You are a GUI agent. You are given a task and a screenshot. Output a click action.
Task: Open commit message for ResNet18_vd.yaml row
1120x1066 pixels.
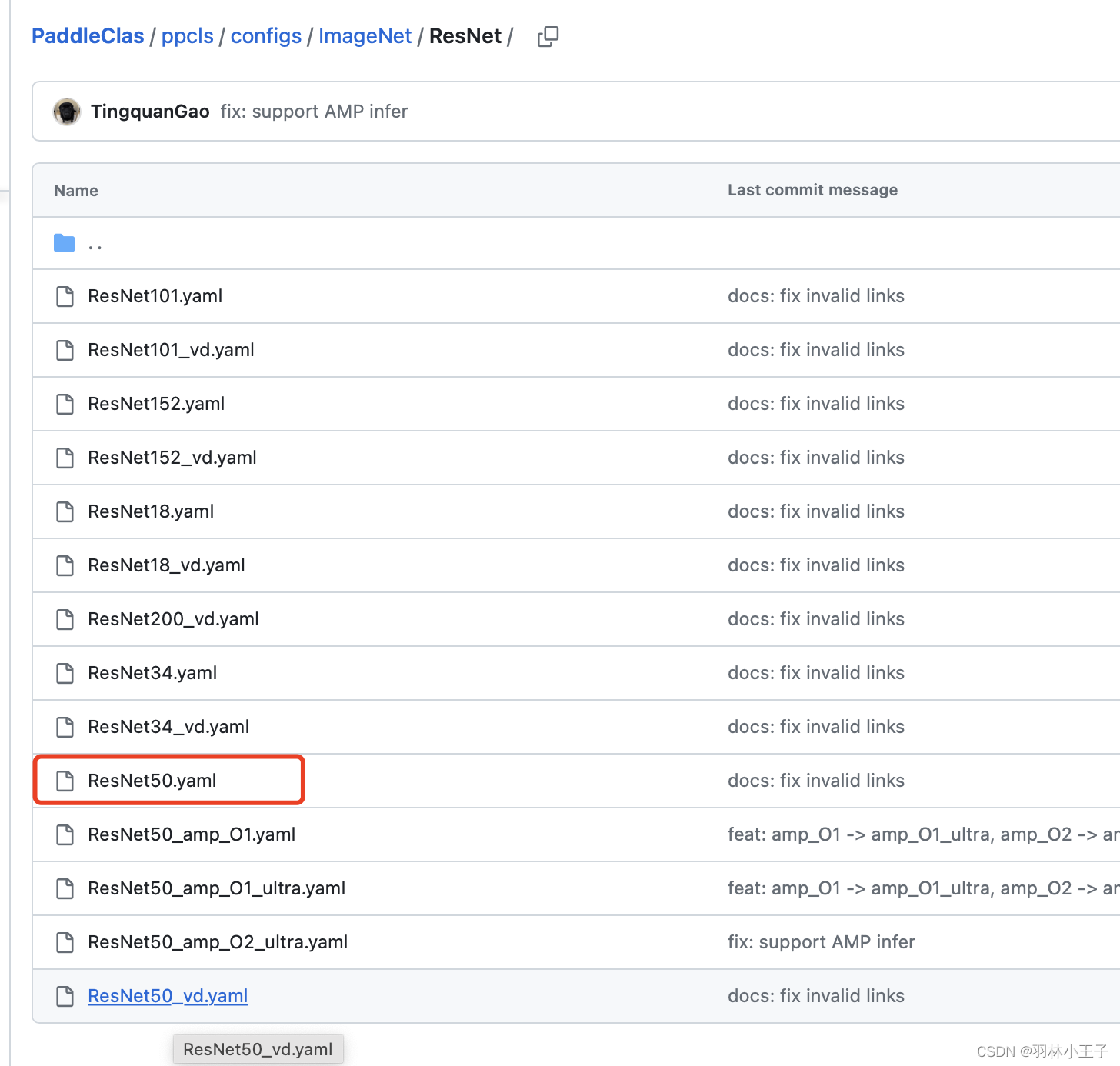tap(816, 565)
